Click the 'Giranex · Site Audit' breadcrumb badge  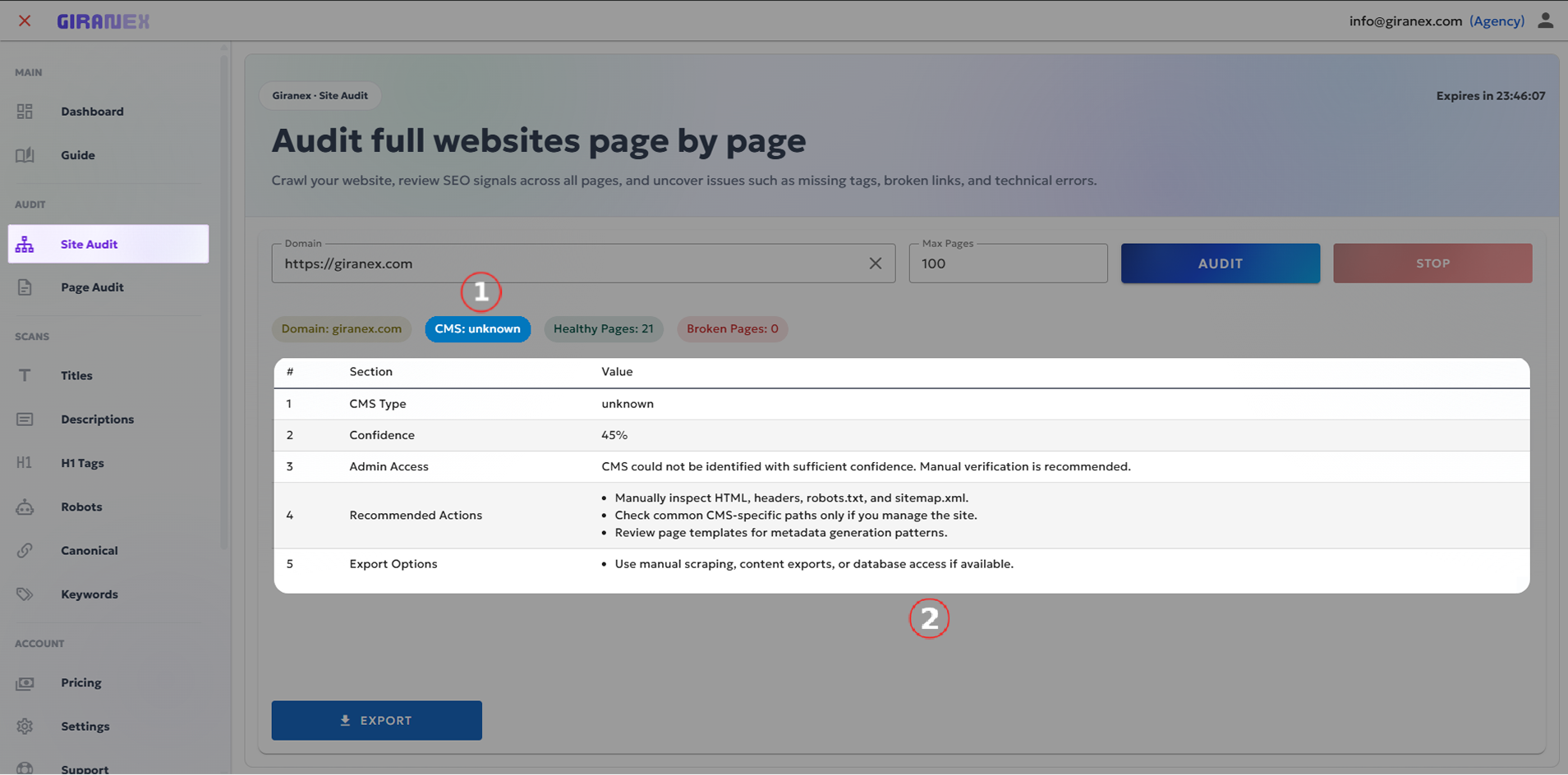[x=320, y=95]
